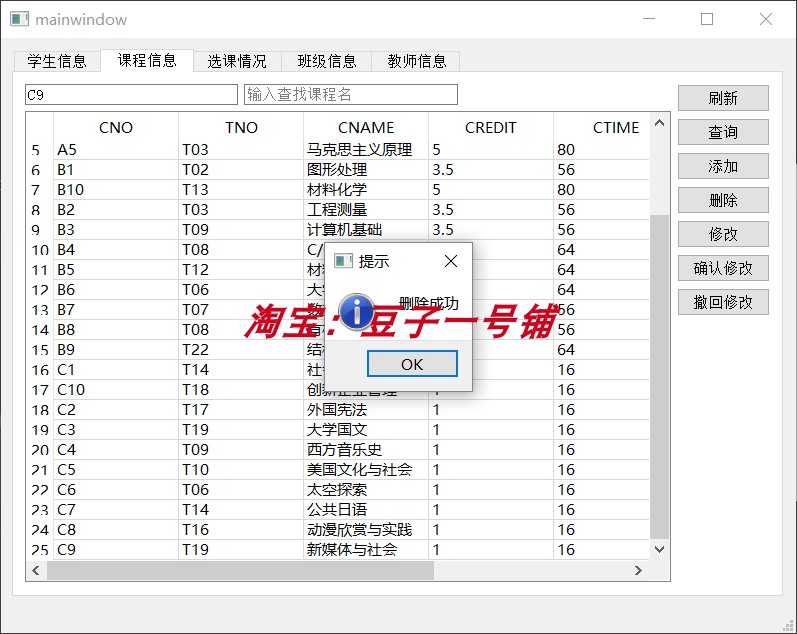The width and height of the screenshot is (797, 634).
Task: Click the 确认修改 button
Action: (723, 268)
